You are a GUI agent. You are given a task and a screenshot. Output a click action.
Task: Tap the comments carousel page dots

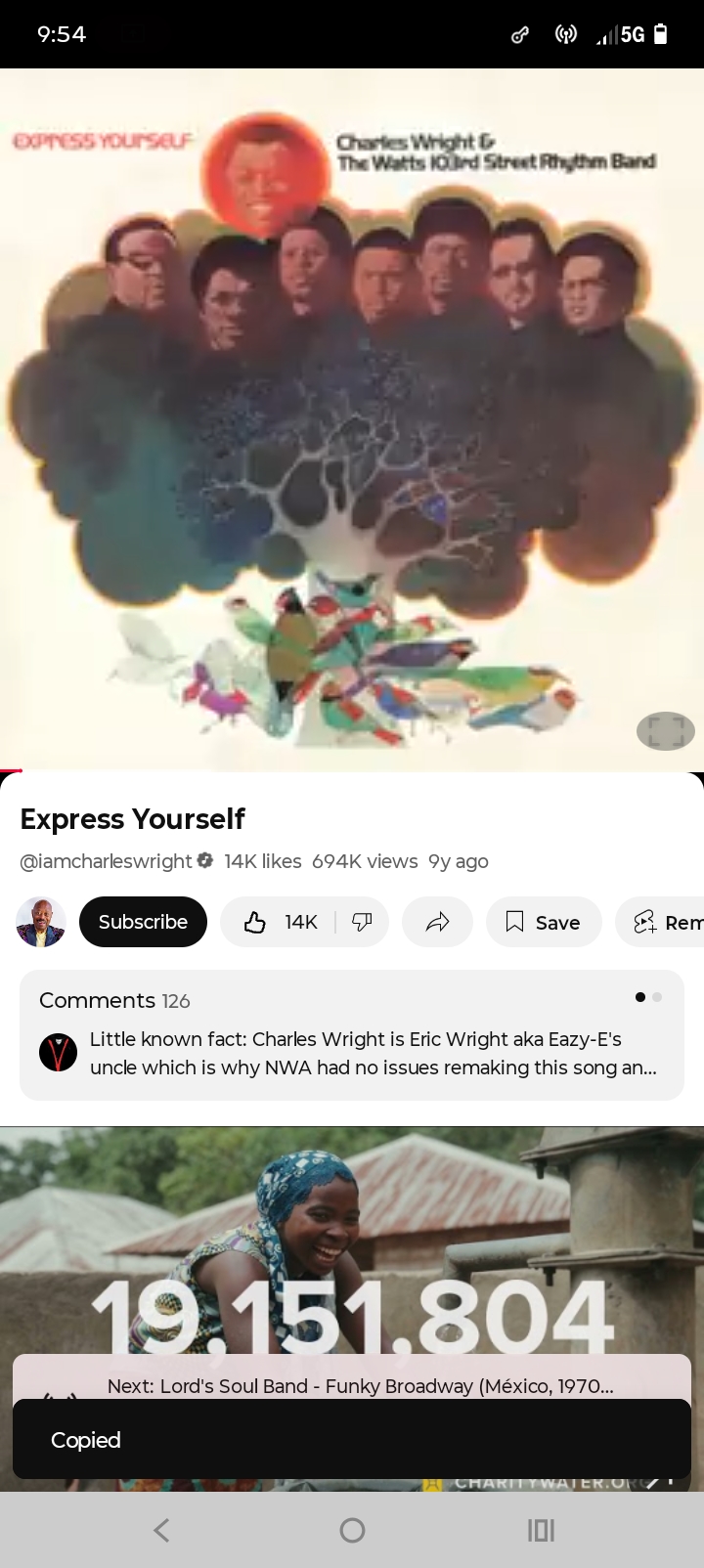648,997
